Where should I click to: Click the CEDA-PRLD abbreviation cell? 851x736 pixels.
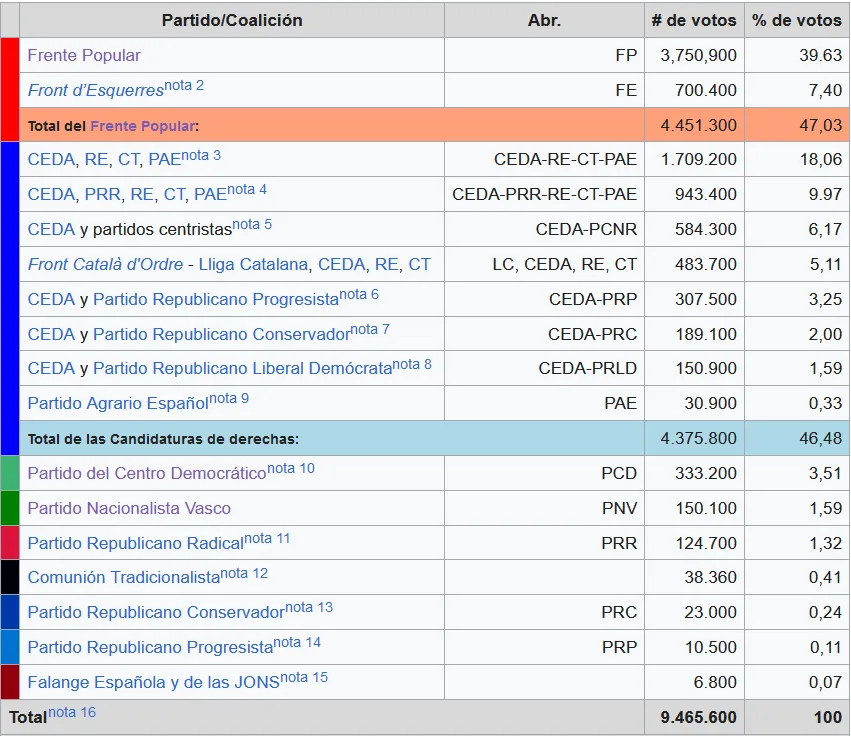tap(544, 368)
